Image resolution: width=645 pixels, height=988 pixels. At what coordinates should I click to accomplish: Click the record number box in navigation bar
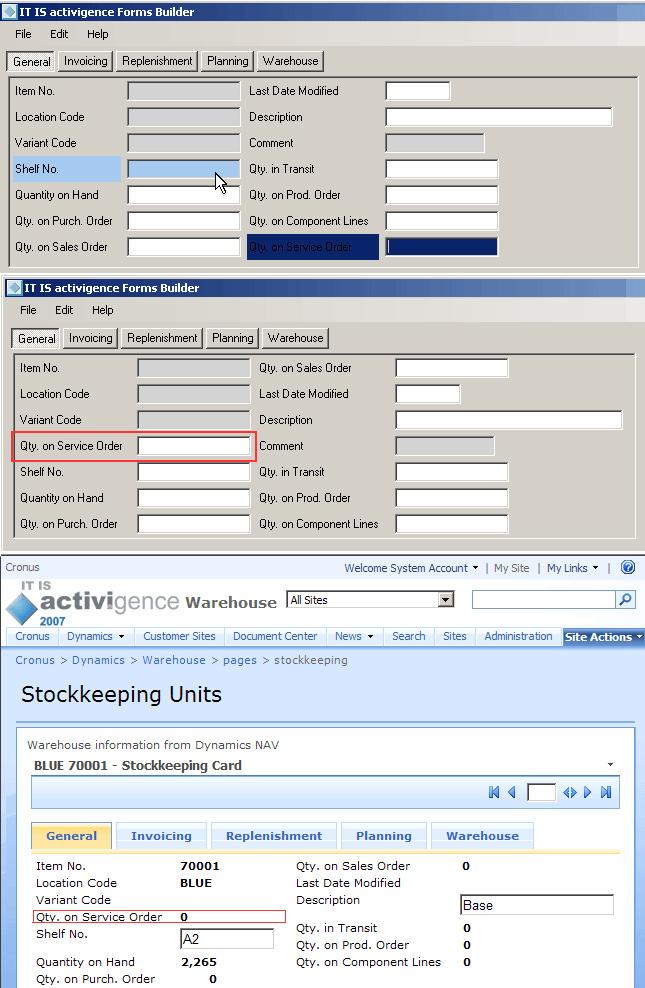pyautogui.click(x=541, y=792)
